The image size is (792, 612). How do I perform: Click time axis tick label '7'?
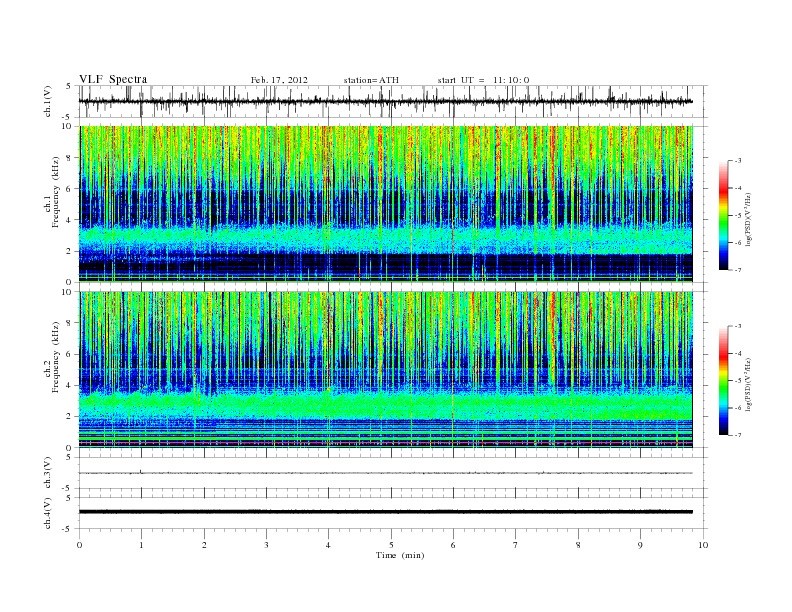pyautogui.click(x=515, y=545)
